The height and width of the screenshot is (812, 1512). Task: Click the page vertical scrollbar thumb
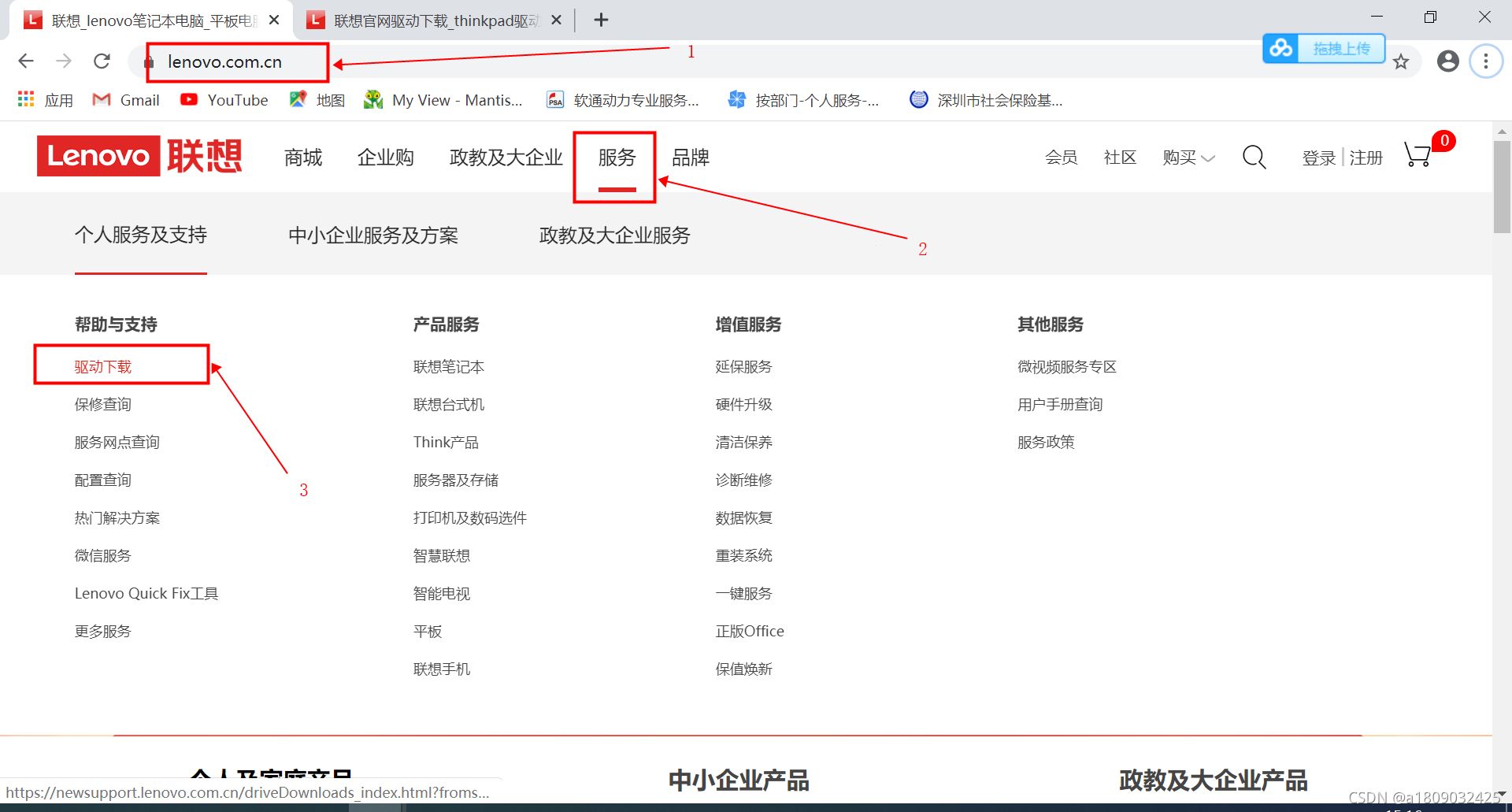point(1502,187)
